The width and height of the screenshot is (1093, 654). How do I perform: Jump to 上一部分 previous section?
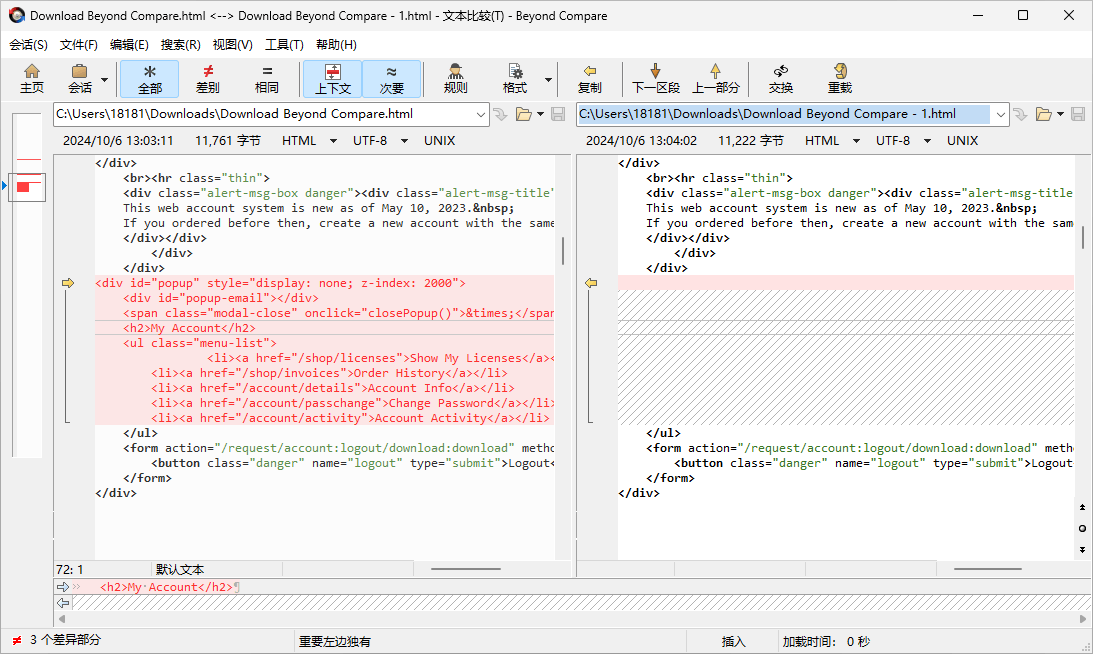[x=715, y=79]
